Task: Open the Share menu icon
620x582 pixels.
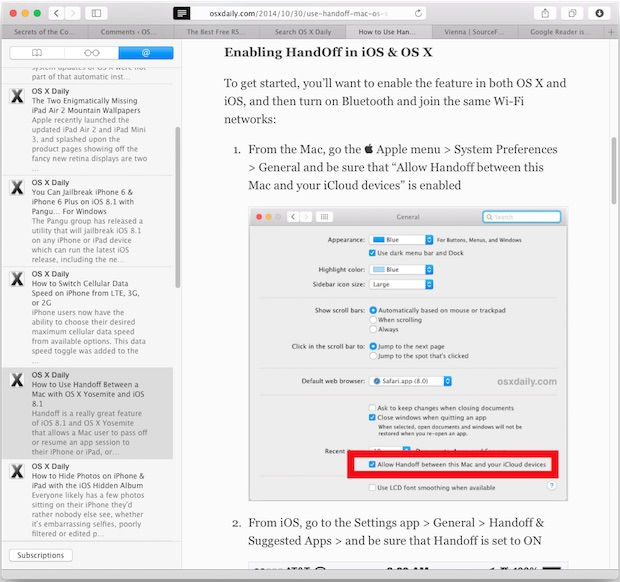Action: [x=545, y=13]
